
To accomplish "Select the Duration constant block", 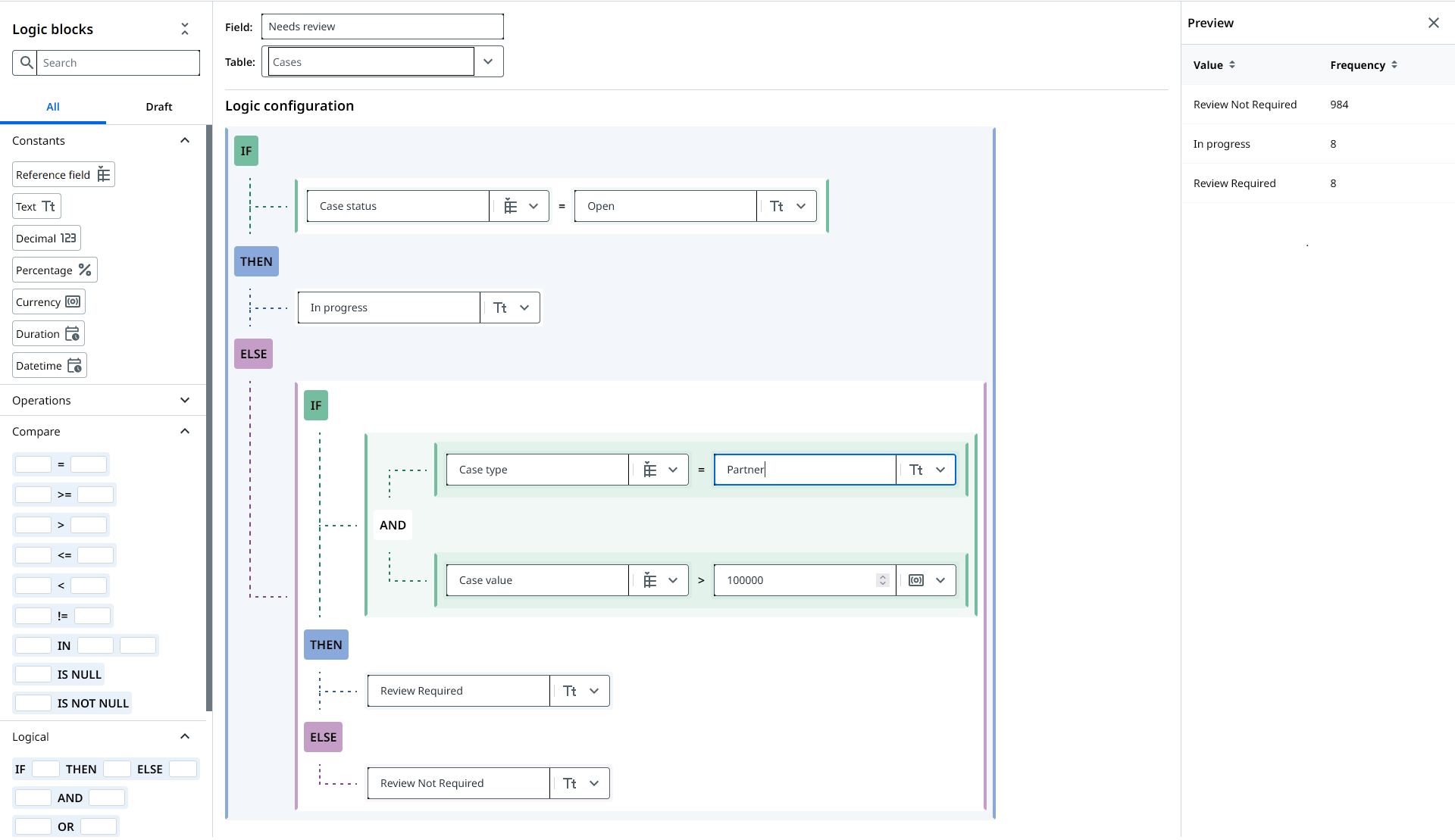I will pos(47,333).
